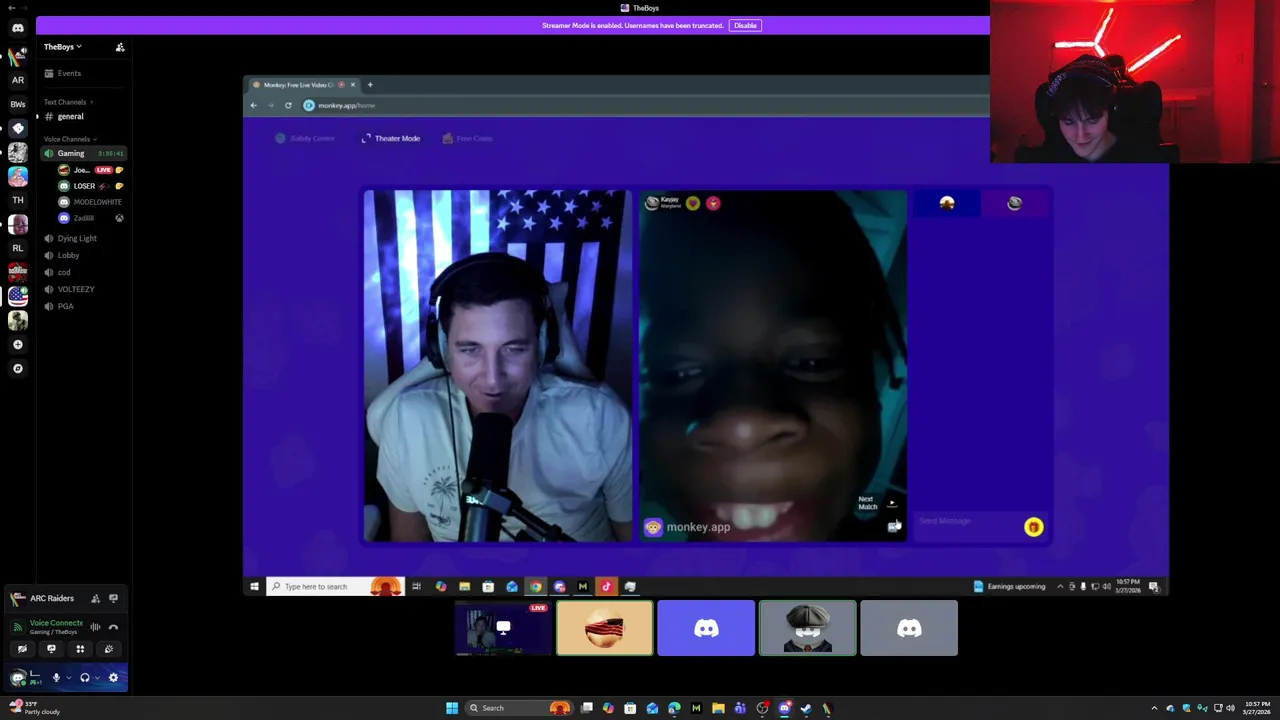
Task: Mute microphone in user panel
Action: pos(56,678)
